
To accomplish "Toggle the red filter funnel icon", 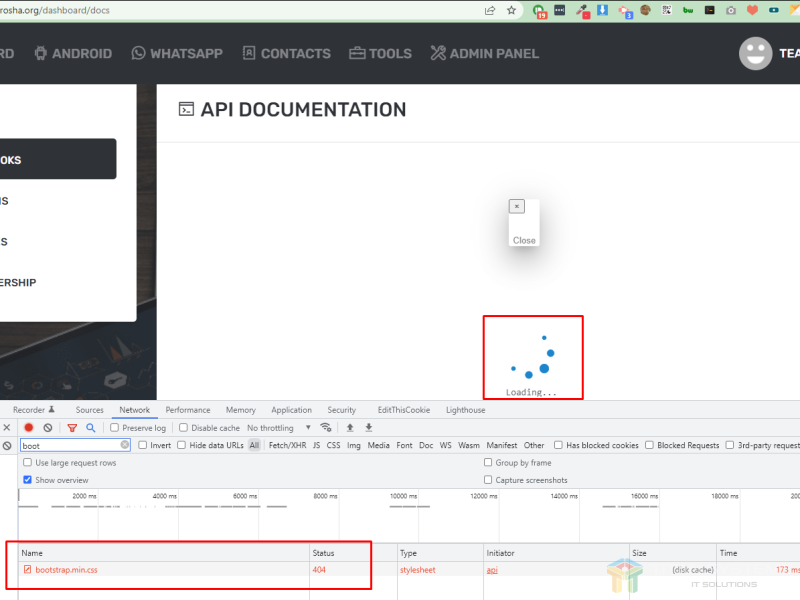I will click(x=71, y=428).
